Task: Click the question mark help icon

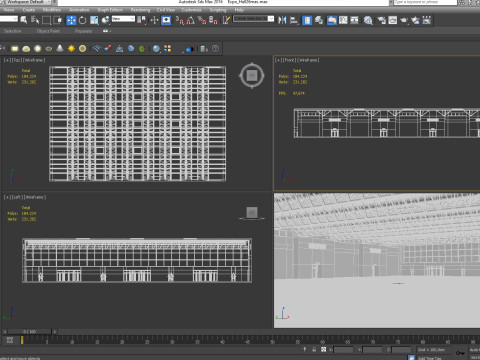Action: point(216,49)
